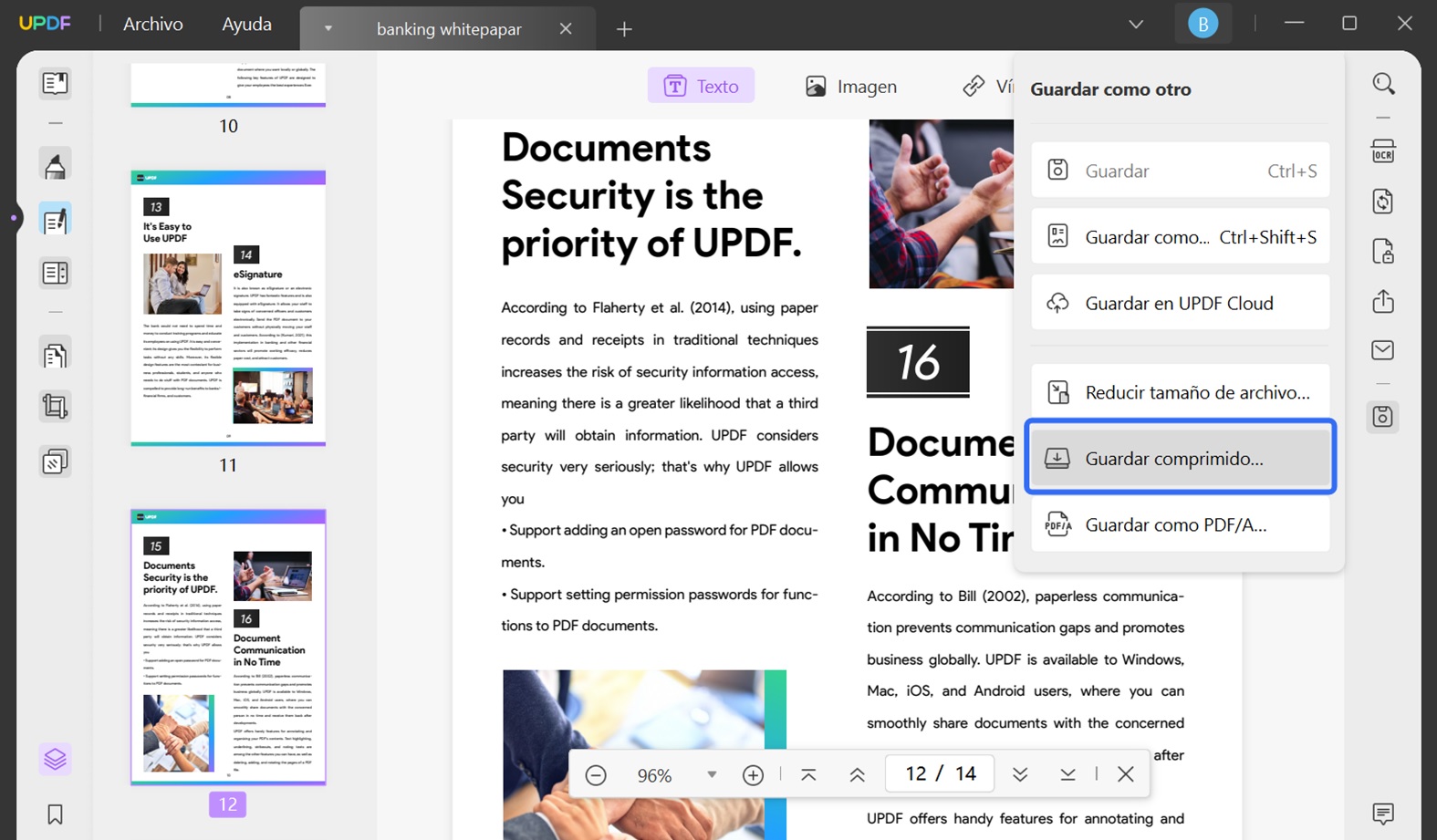This screenshot has height=840, width=1437.
Task: Open the comments panel icon
Action: point(1383,813)
